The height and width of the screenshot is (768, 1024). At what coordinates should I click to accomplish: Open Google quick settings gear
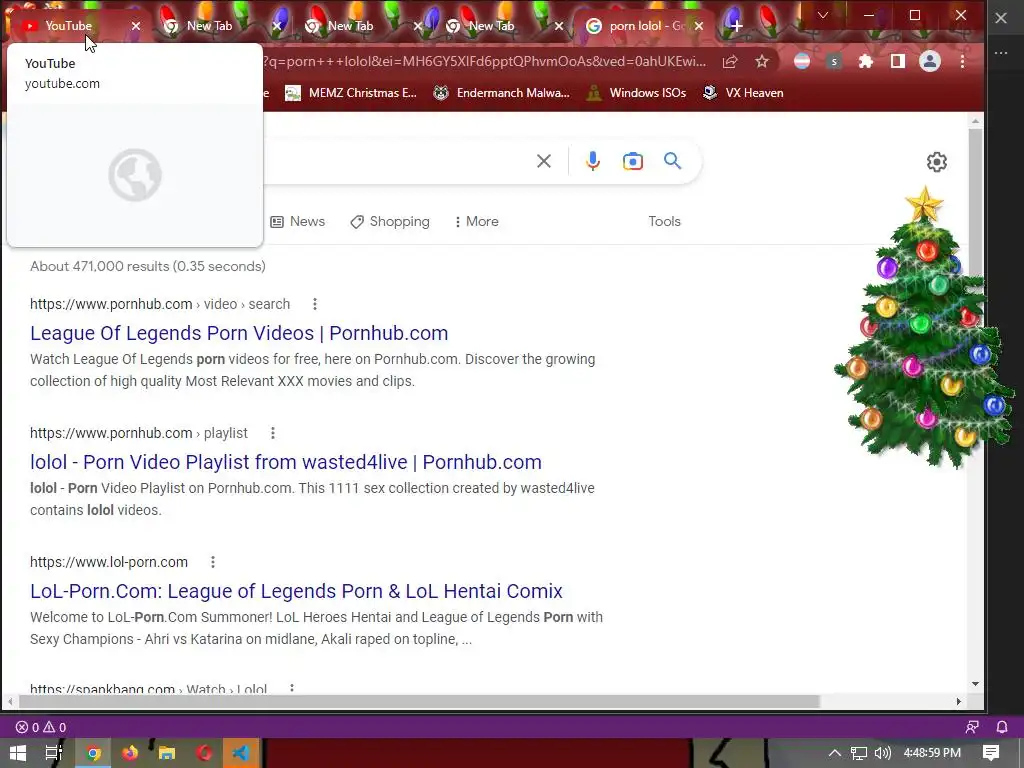(936, 162)
